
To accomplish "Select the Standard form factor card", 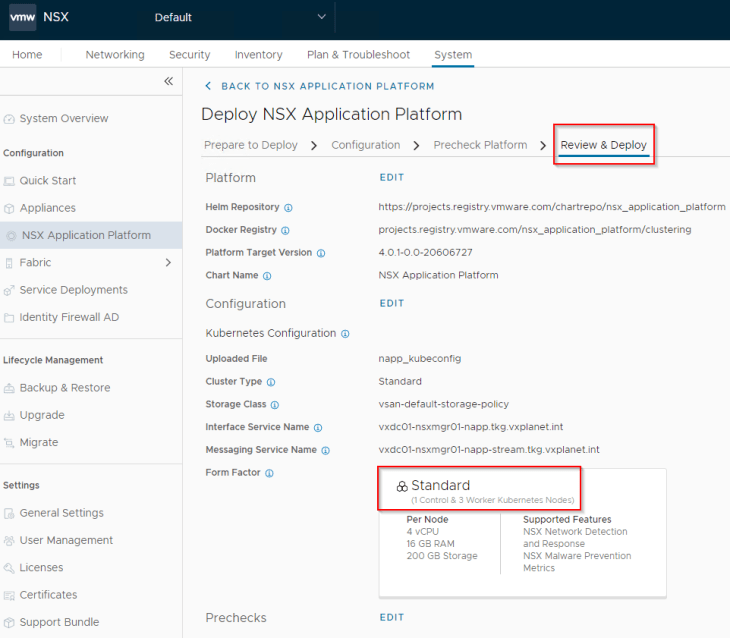I will [522, 533].
